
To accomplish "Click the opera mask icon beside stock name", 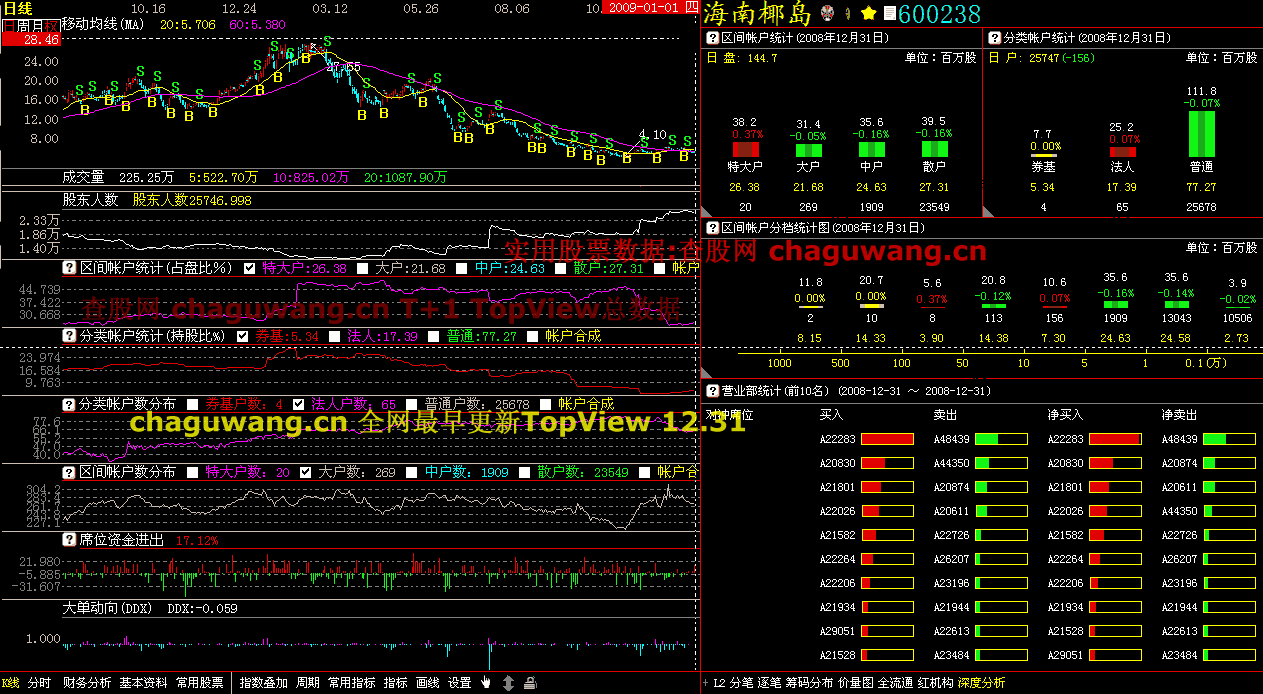I will tap(827, 13).
